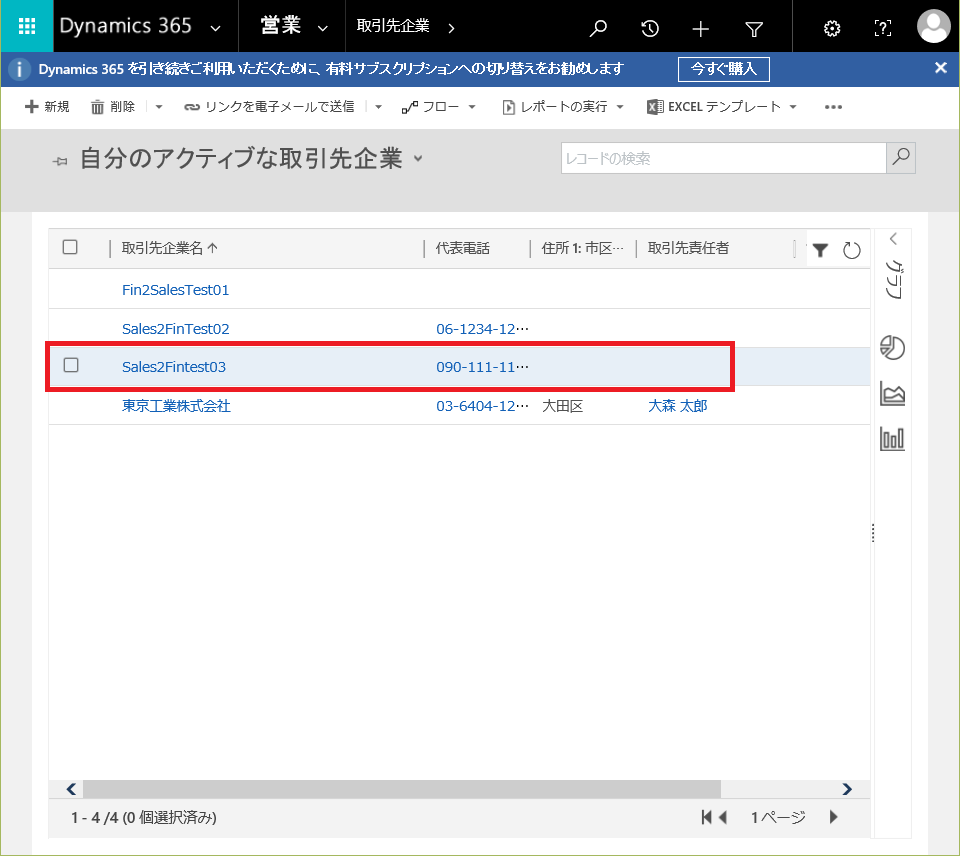The height and width of the screenshot is (856, 960).
Task: Click the horizontal scrollbar under the grid
Action: [x=400, y=788]
